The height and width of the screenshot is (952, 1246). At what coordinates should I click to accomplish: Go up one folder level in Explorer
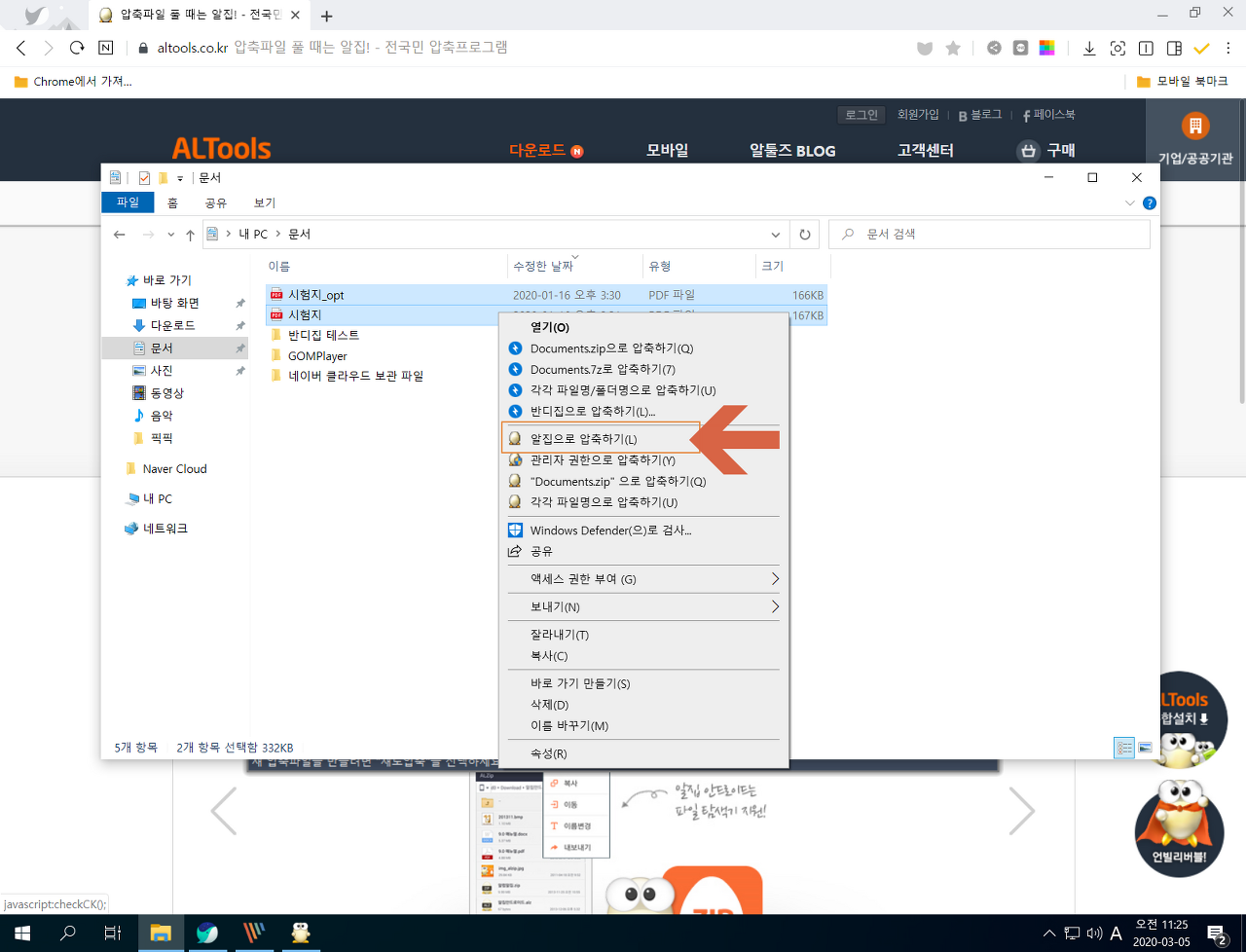point(190,235)
